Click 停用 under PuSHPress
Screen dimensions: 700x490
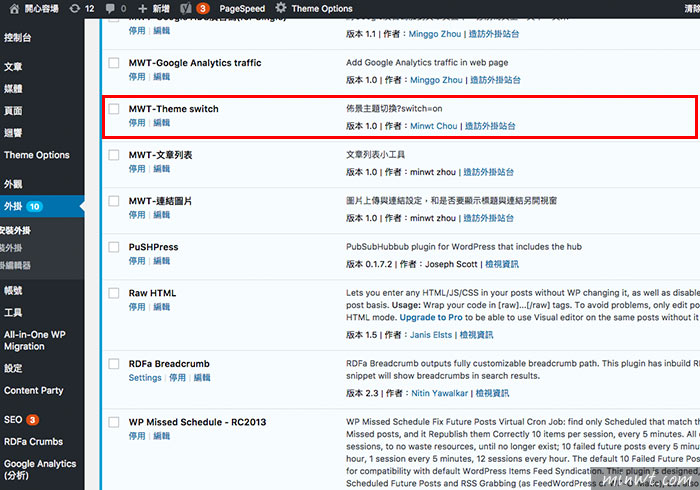[137, 261]
